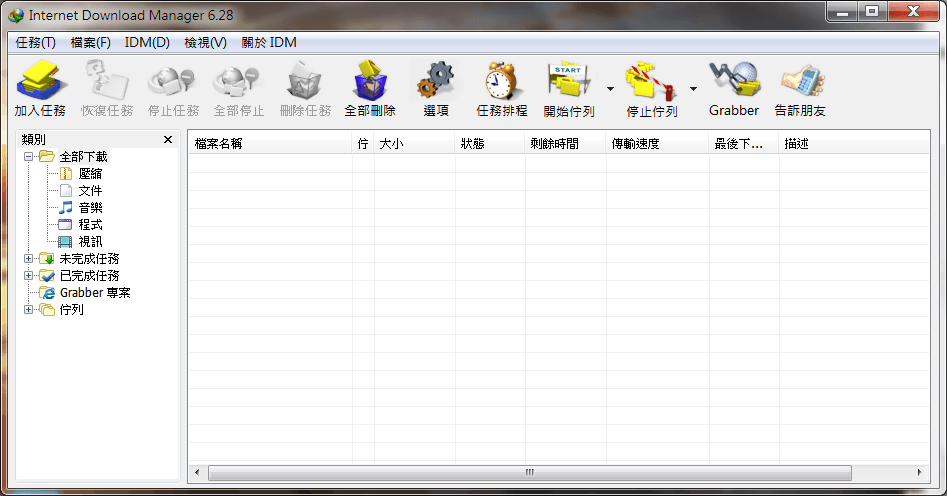The image size is (947, 496).
Task: Select the 視訊 category
Action: (90, 242)
